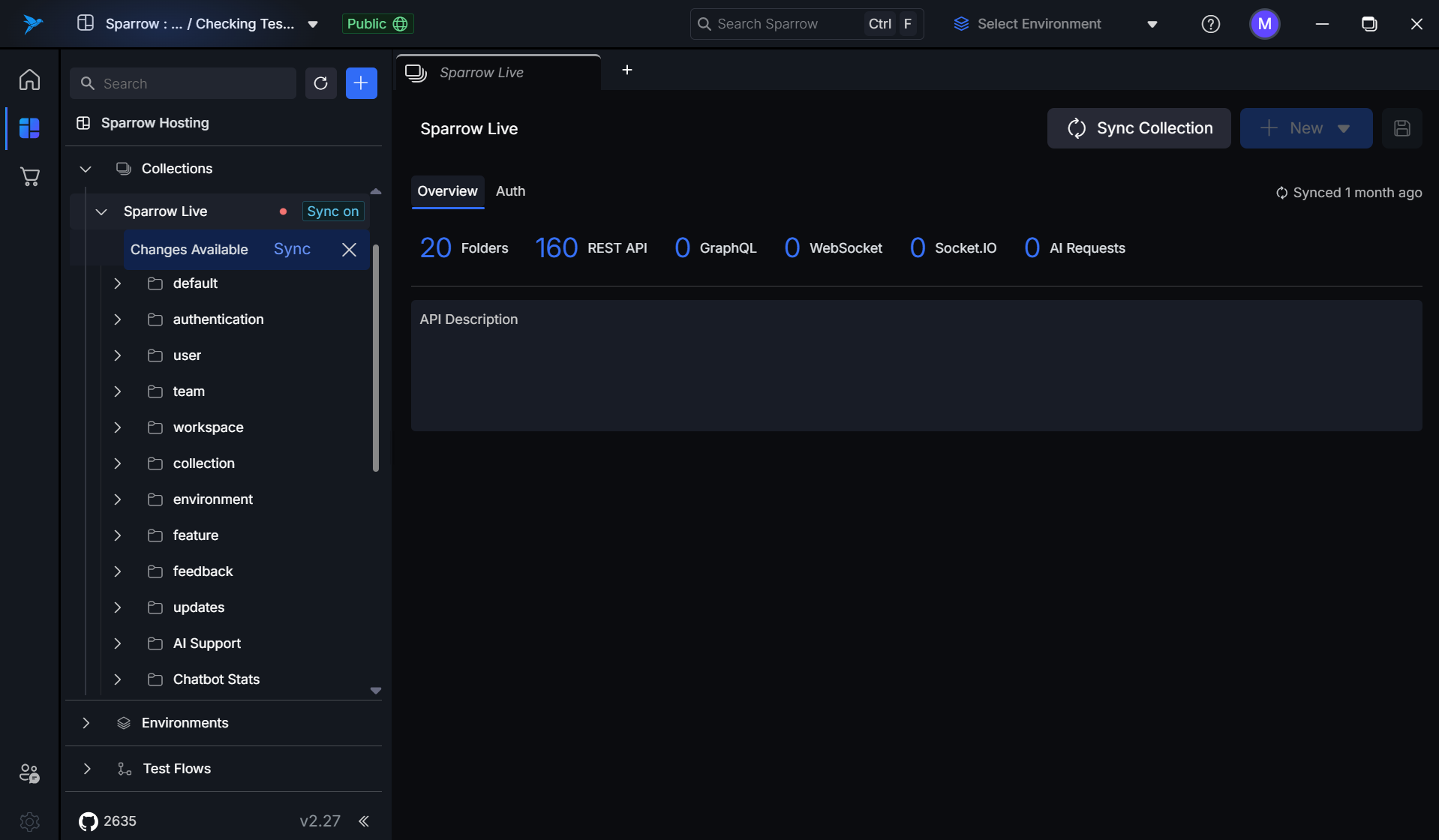Open the workspace switcher dropdown arrow
This screenshot has height=840, width=1439.
pos(313,25)
